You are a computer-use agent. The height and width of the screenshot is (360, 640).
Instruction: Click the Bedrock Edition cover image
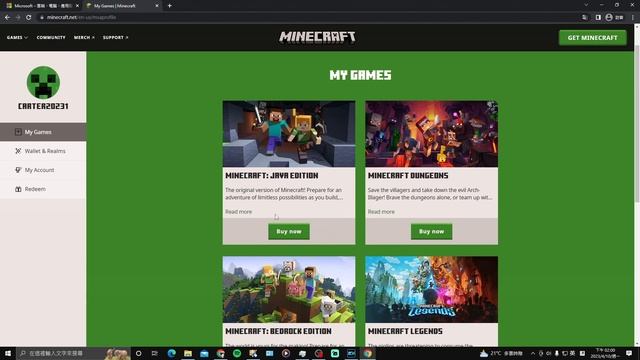289,289
